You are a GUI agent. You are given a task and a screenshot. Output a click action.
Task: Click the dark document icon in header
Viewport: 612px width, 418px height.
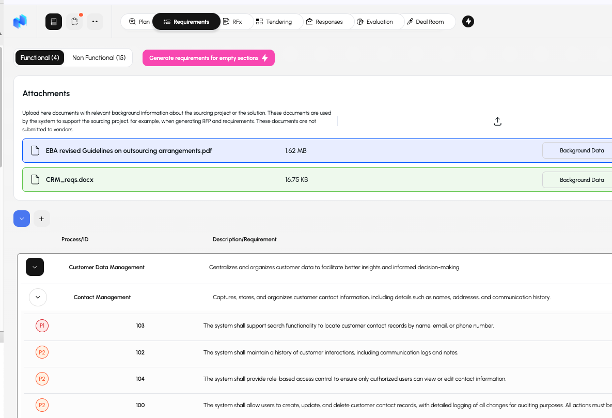point(53,21)
